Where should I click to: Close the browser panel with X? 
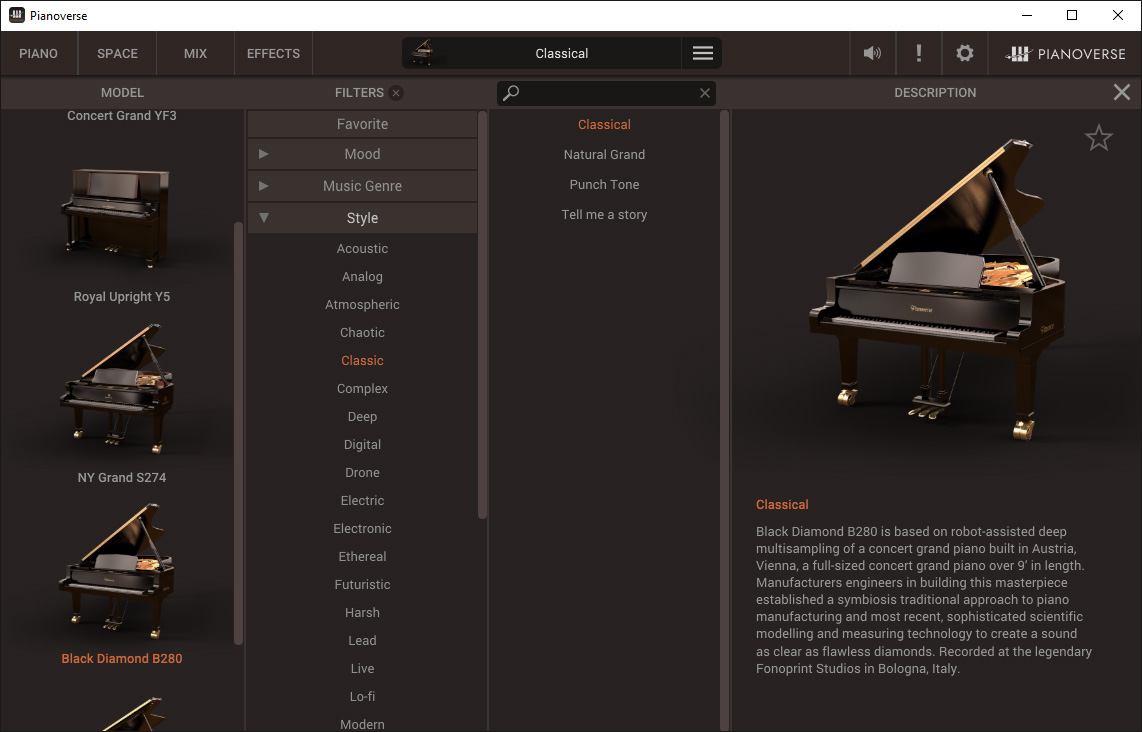pos(1121,93)
